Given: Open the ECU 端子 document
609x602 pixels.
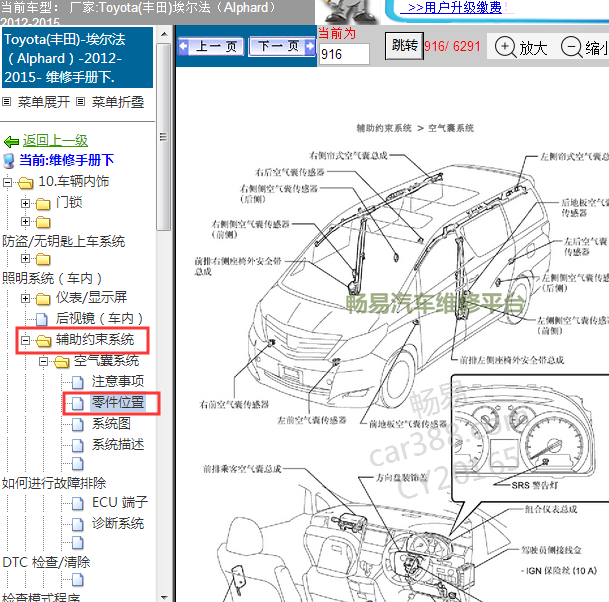Looking at the screenshot, I should (119, 502).
